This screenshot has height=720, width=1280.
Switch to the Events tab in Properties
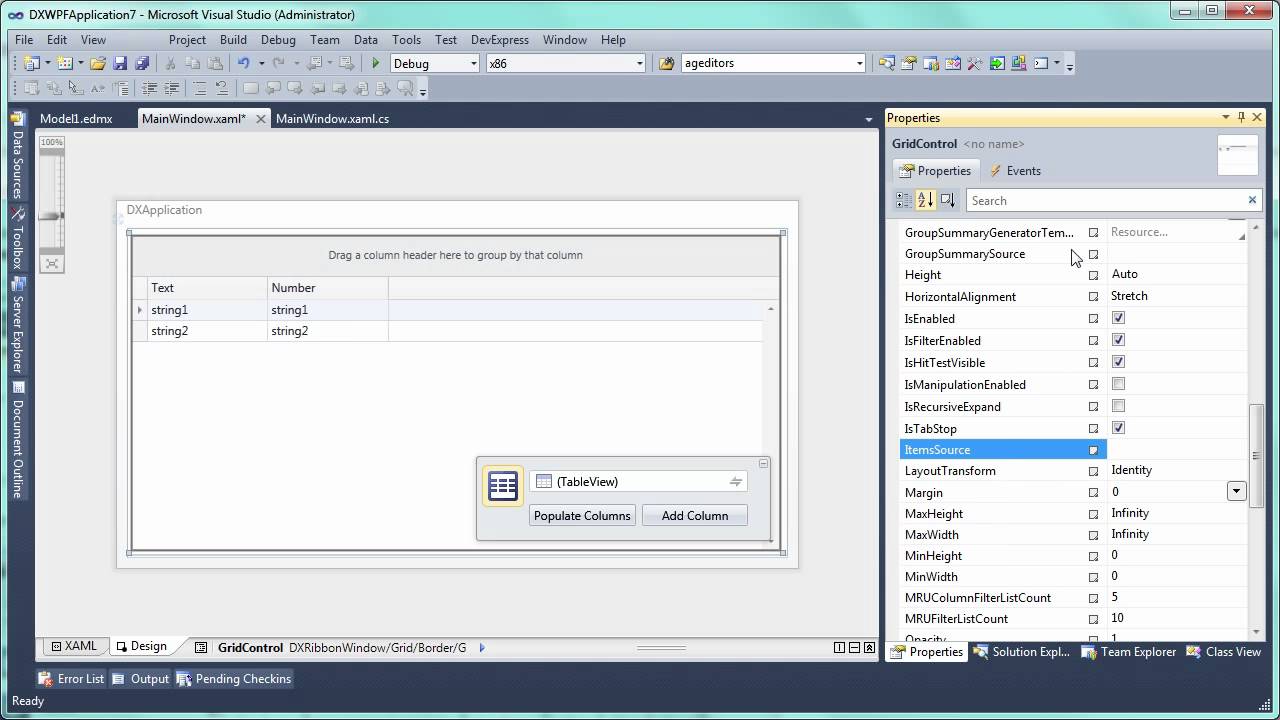tap(1015, 171)
